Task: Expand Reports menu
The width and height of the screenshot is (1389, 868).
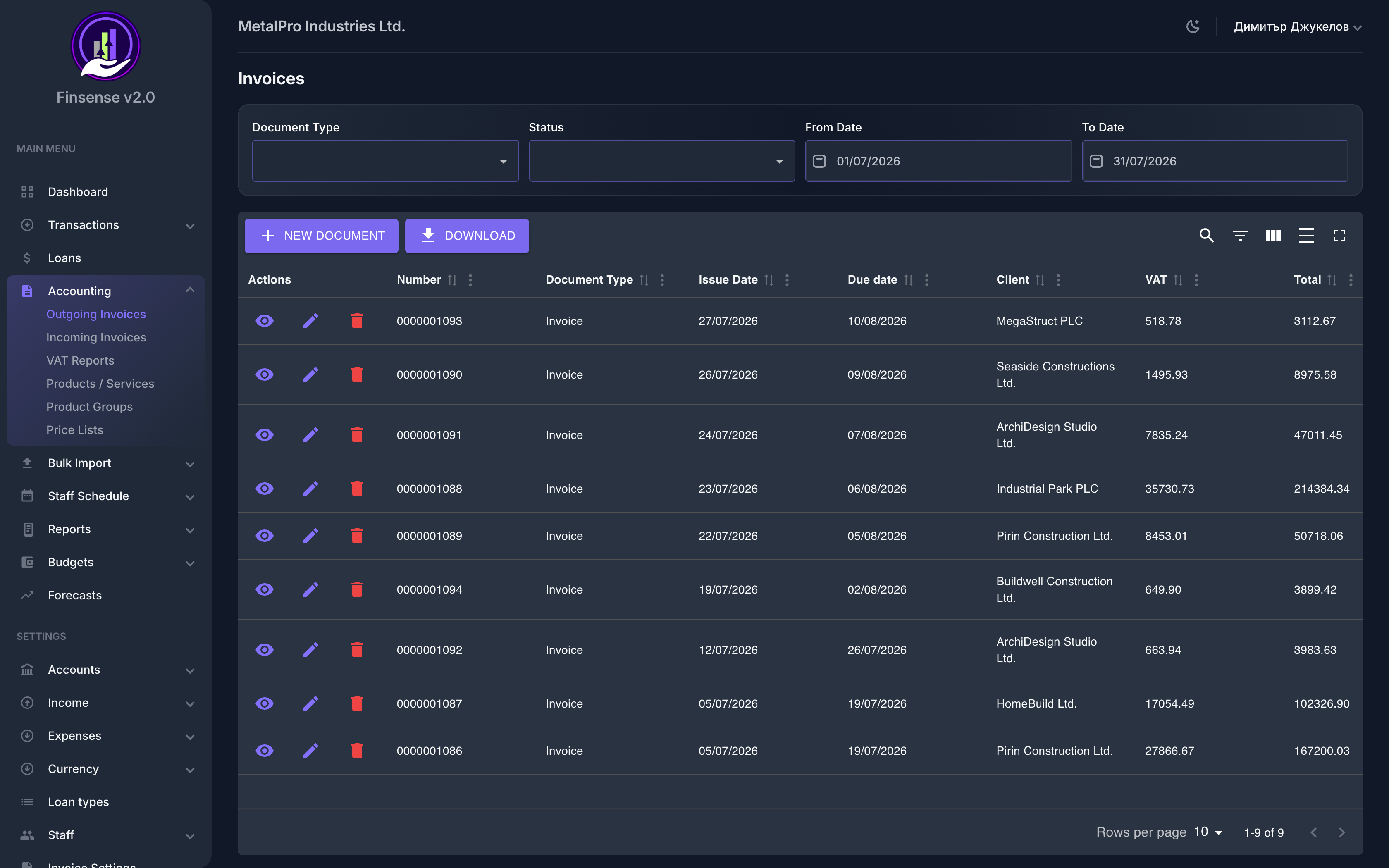Action: coord(105,529)
